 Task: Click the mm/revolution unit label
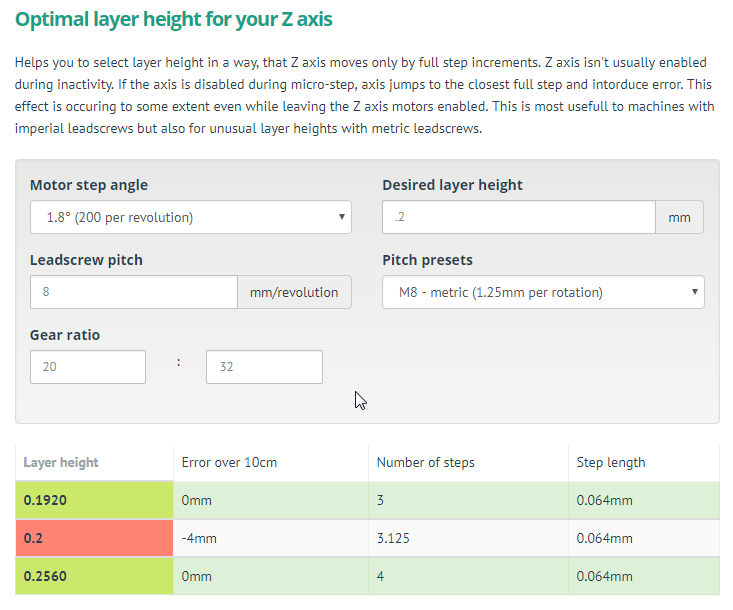click(294, 292)
